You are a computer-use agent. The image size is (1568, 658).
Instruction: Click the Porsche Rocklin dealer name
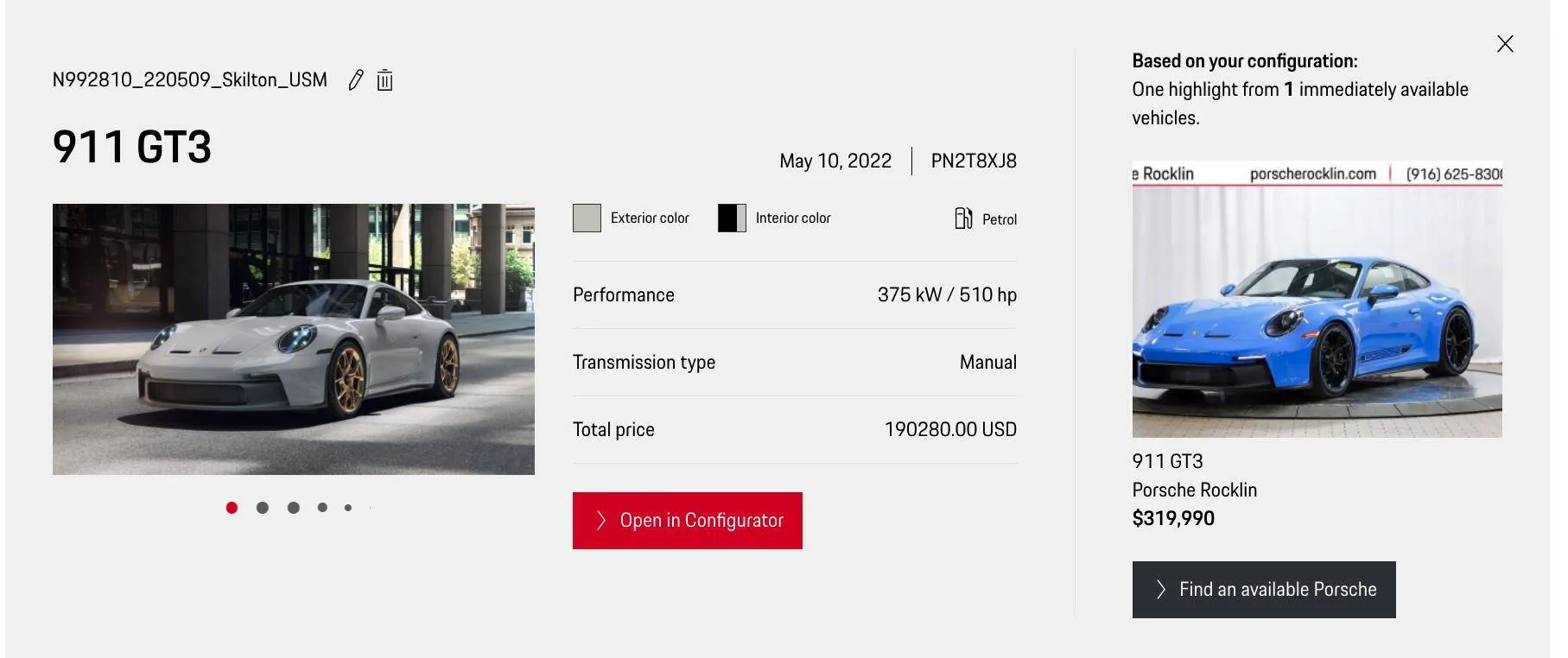tap(1195, 490)
